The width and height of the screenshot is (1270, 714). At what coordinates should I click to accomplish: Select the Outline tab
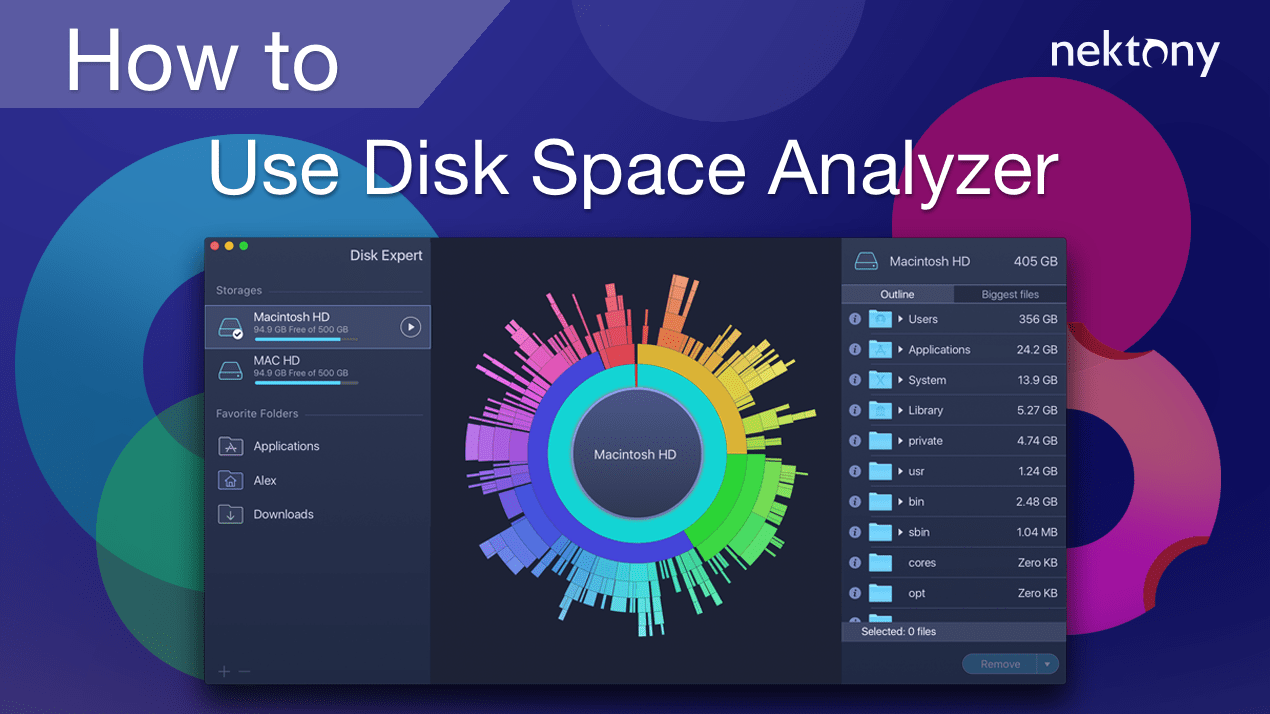click(x=897, y=293)
